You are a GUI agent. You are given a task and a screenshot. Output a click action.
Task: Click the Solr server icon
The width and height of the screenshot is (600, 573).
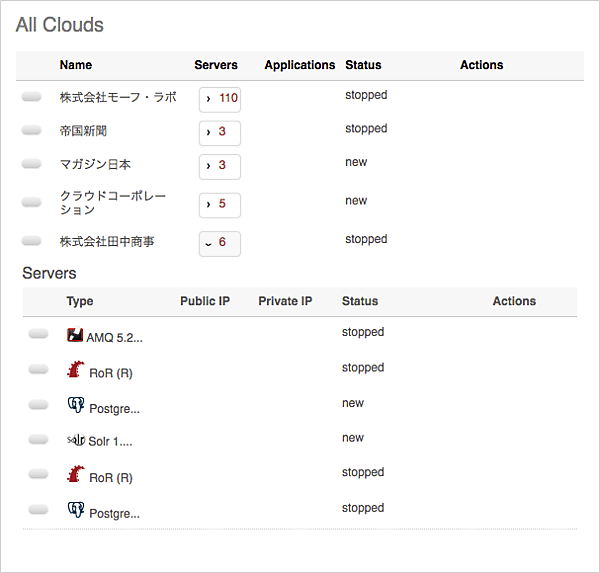[75, 439]
